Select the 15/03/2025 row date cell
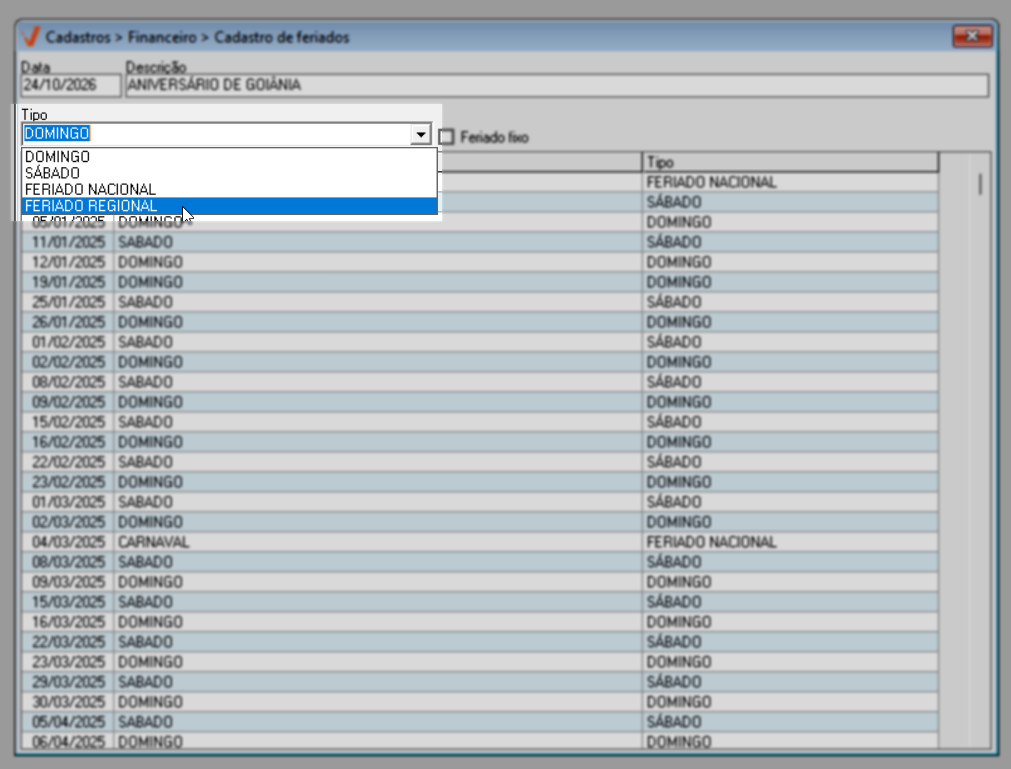Viewport: 1011px width, 769px height. pos(68,602)
